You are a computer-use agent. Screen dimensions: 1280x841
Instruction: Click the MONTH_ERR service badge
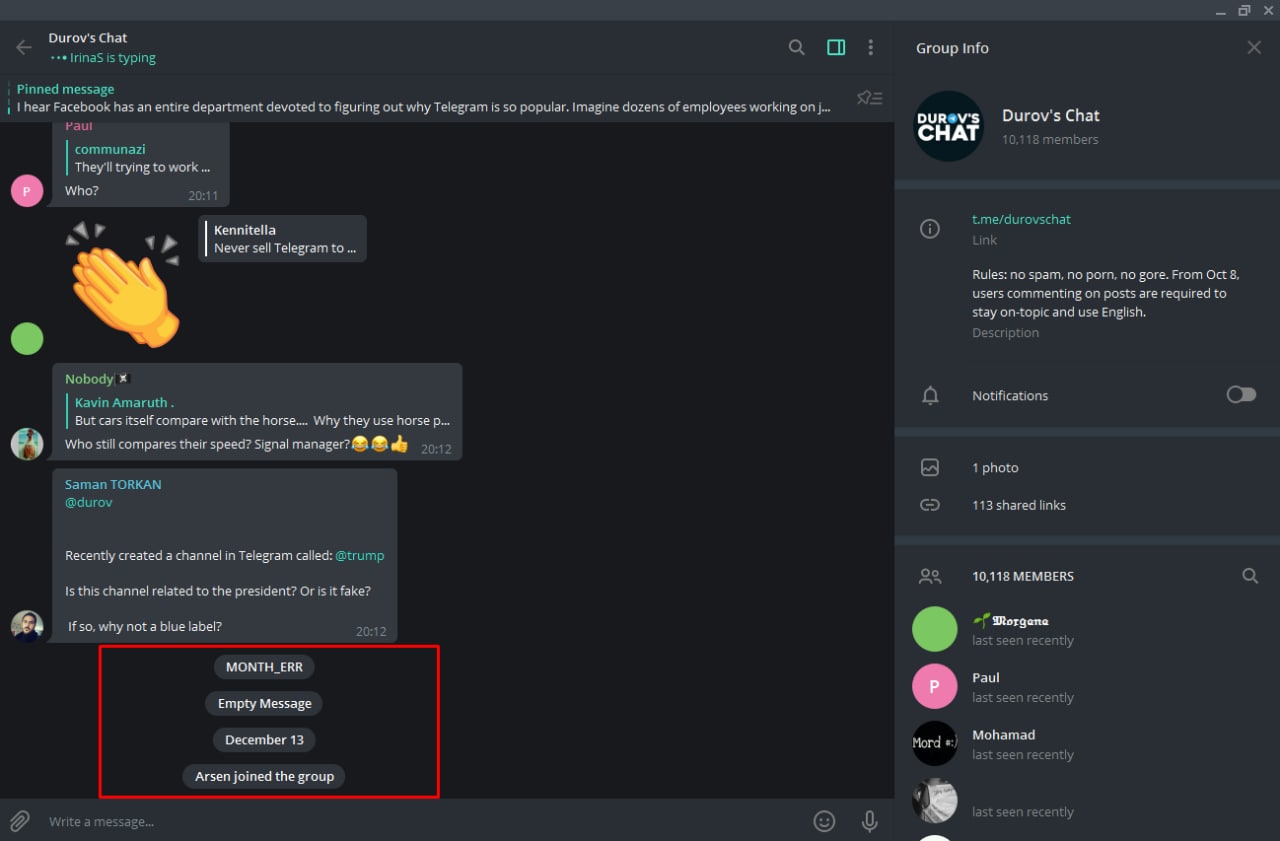click(264, 667)
